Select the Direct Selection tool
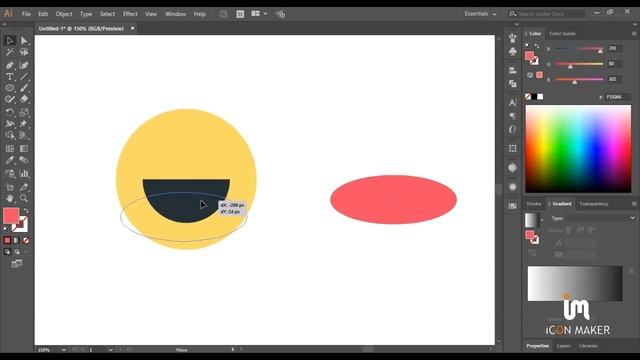Screen dimensions: 640x360 click(24, 40)
